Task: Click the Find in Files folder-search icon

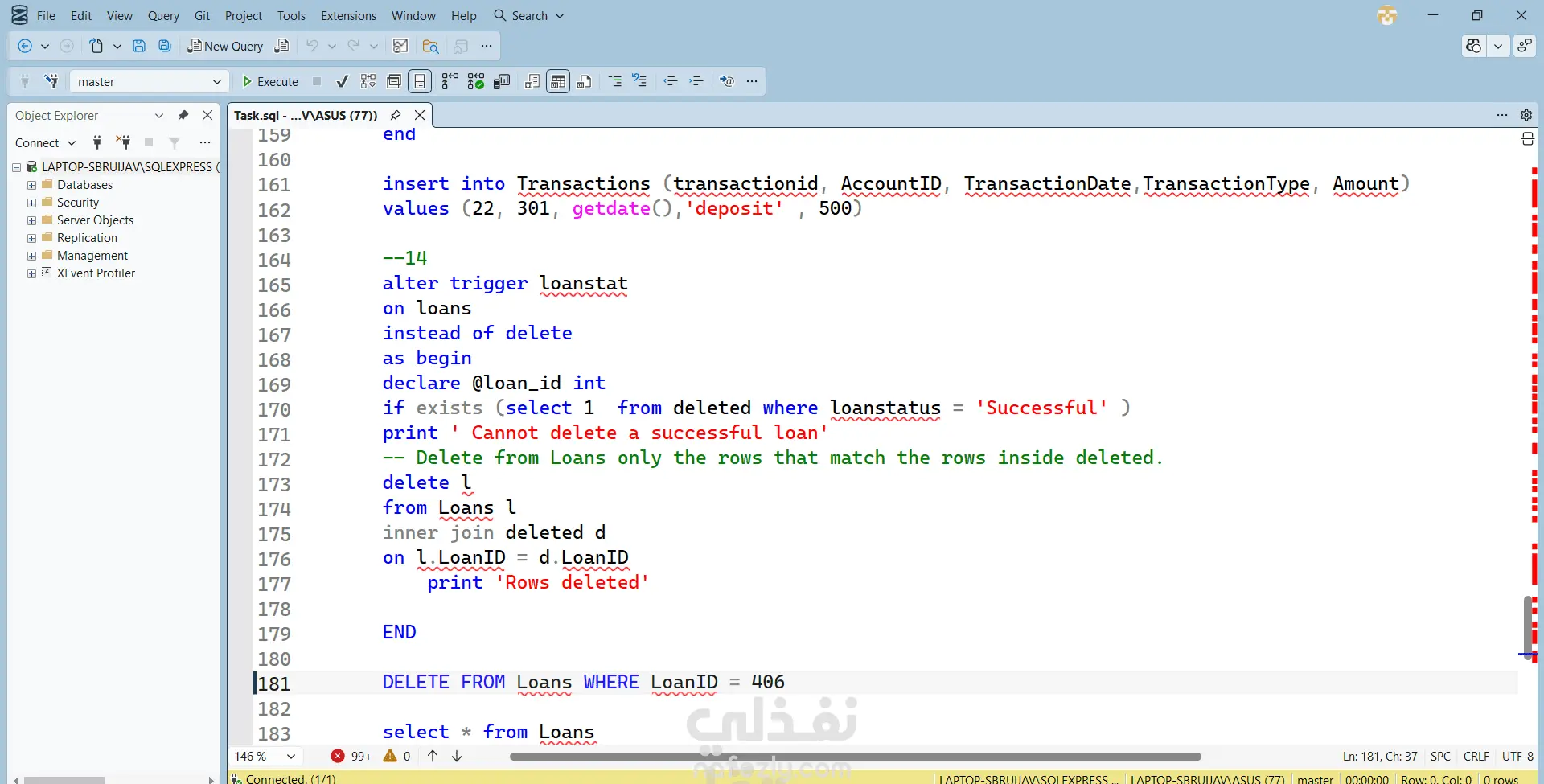Action: click(430, 47)
